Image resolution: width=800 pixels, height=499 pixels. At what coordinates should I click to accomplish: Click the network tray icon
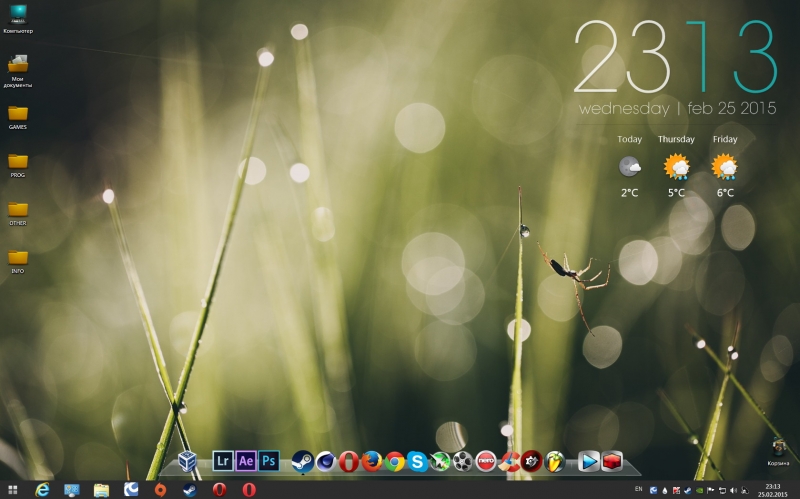point(722,491)
